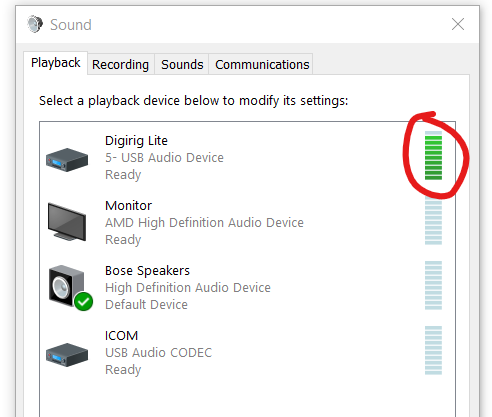Click the AMD High Definition Audio Device text

tap(204, 222)
